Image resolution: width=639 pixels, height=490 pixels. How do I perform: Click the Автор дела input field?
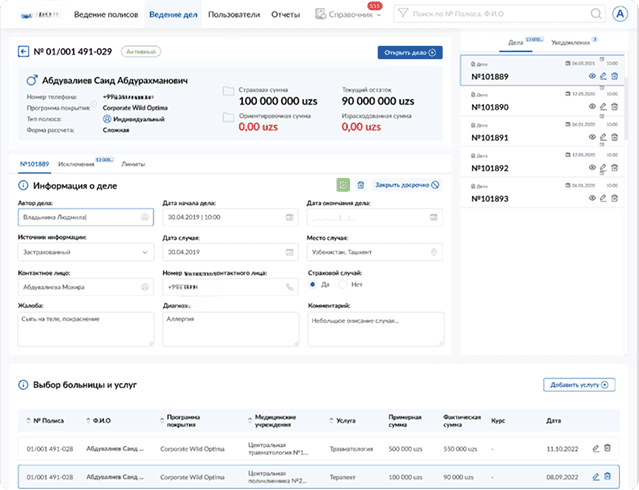[x=86, y=217]
